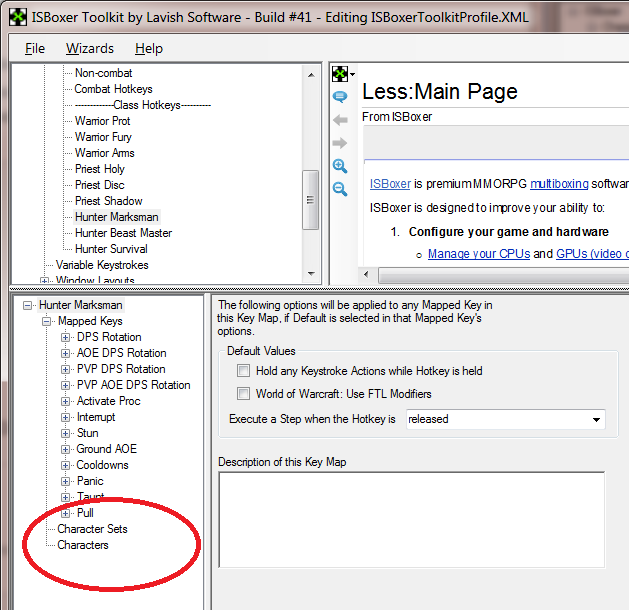Click the Description of this Key Map field
629x610 pixels.
pyautogui.click(x=412, y=520)
